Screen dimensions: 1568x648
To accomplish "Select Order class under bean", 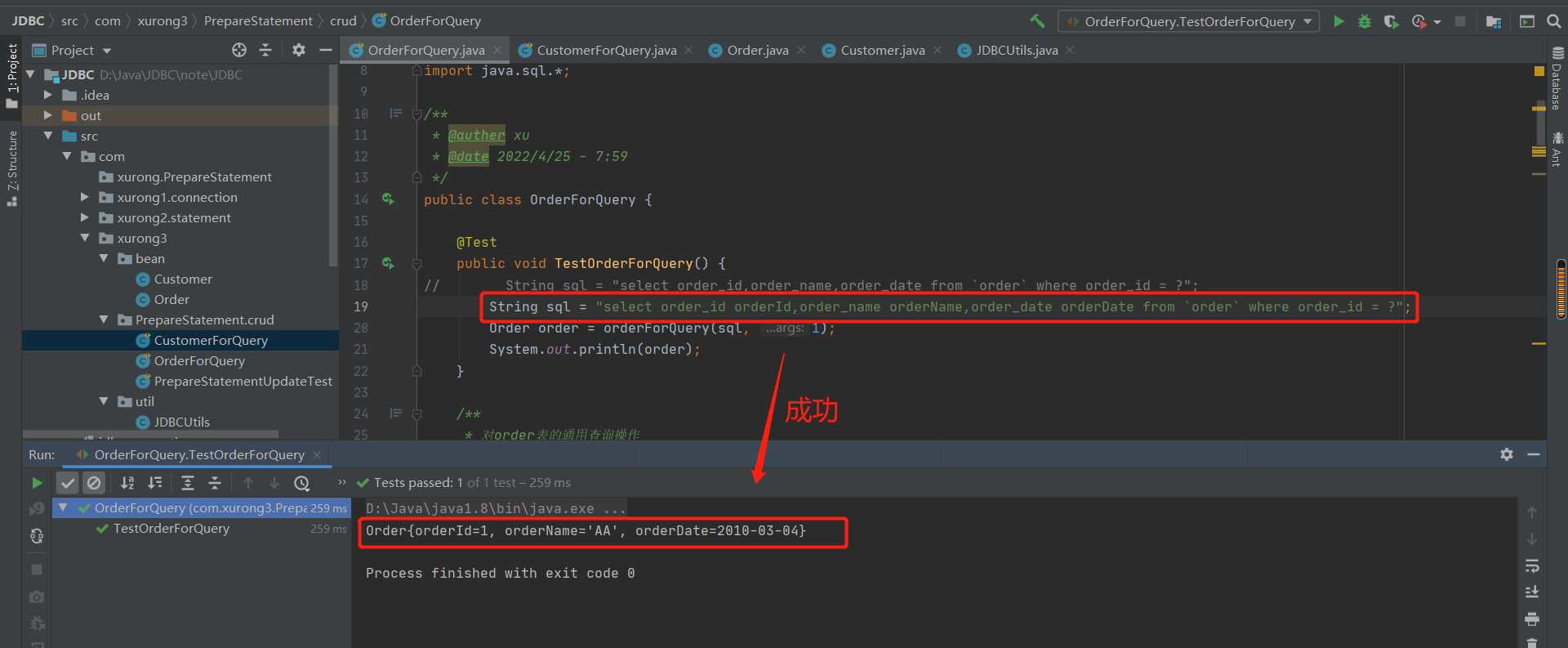I will click(171, 299).
